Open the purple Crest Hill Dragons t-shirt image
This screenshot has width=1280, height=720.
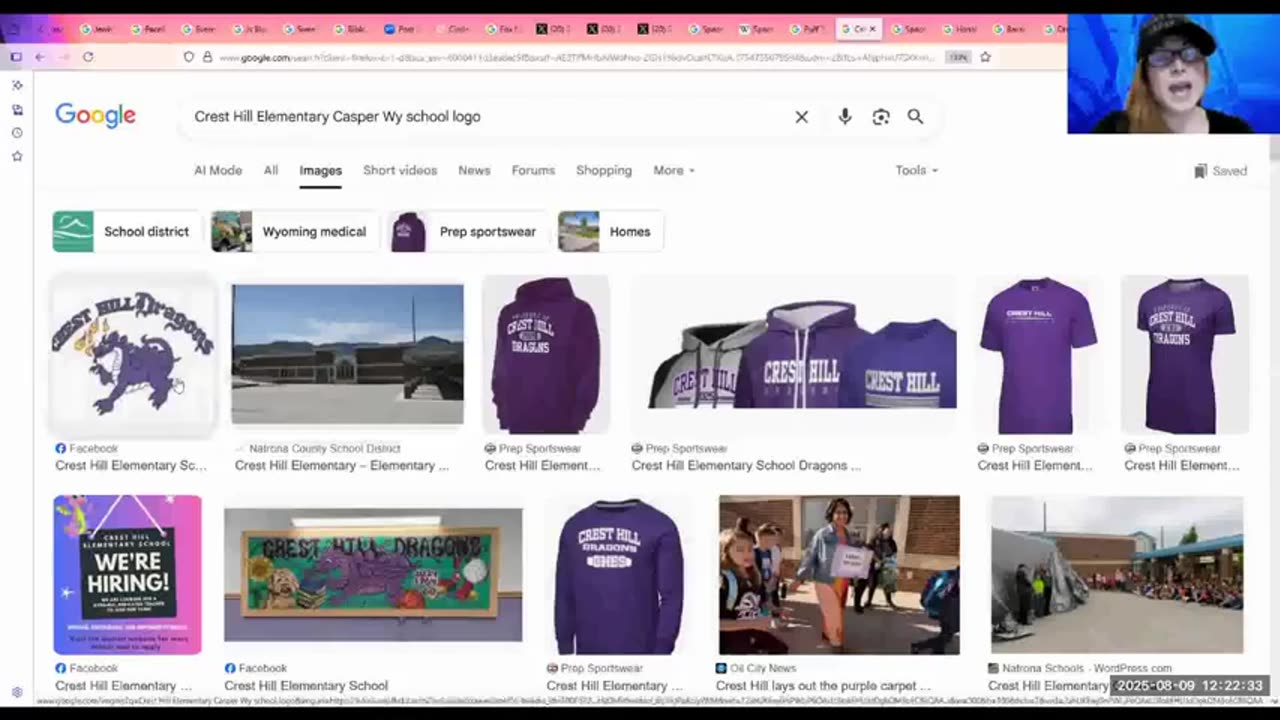[x=1185, y=355]
